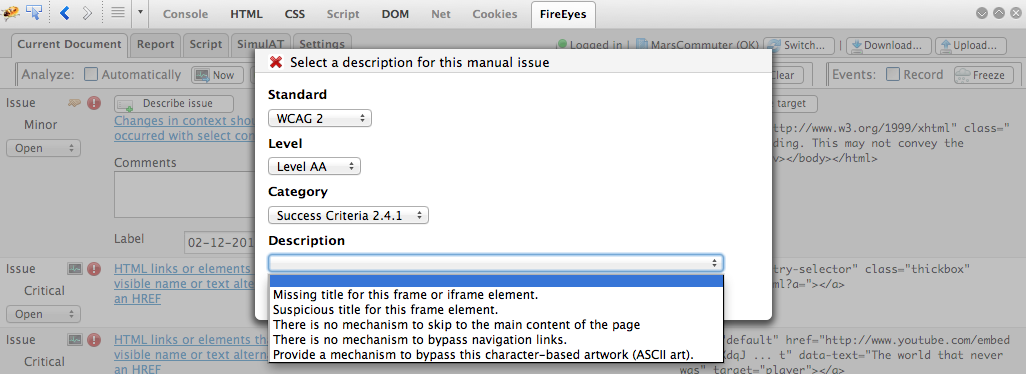The image size is (1026, 374).
Task: Select 'Suspicious title for this frame element.'
Action: pyautogui.click(x=386, y=309)
